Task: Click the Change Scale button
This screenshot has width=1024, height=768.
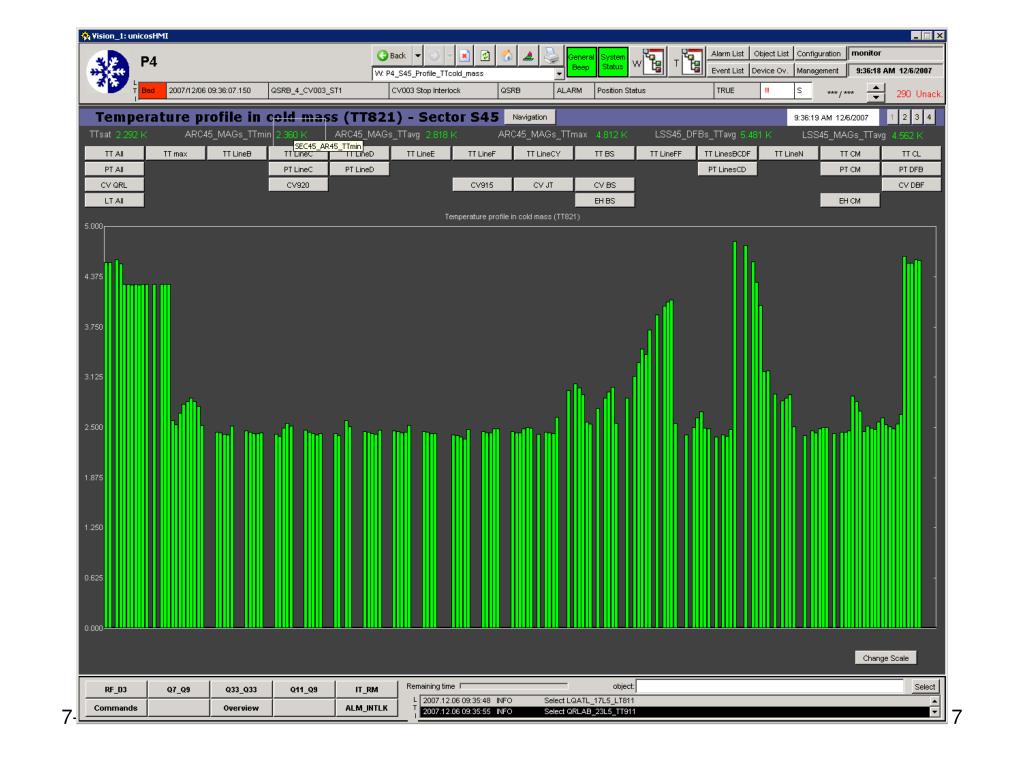Action: [885, 658]
